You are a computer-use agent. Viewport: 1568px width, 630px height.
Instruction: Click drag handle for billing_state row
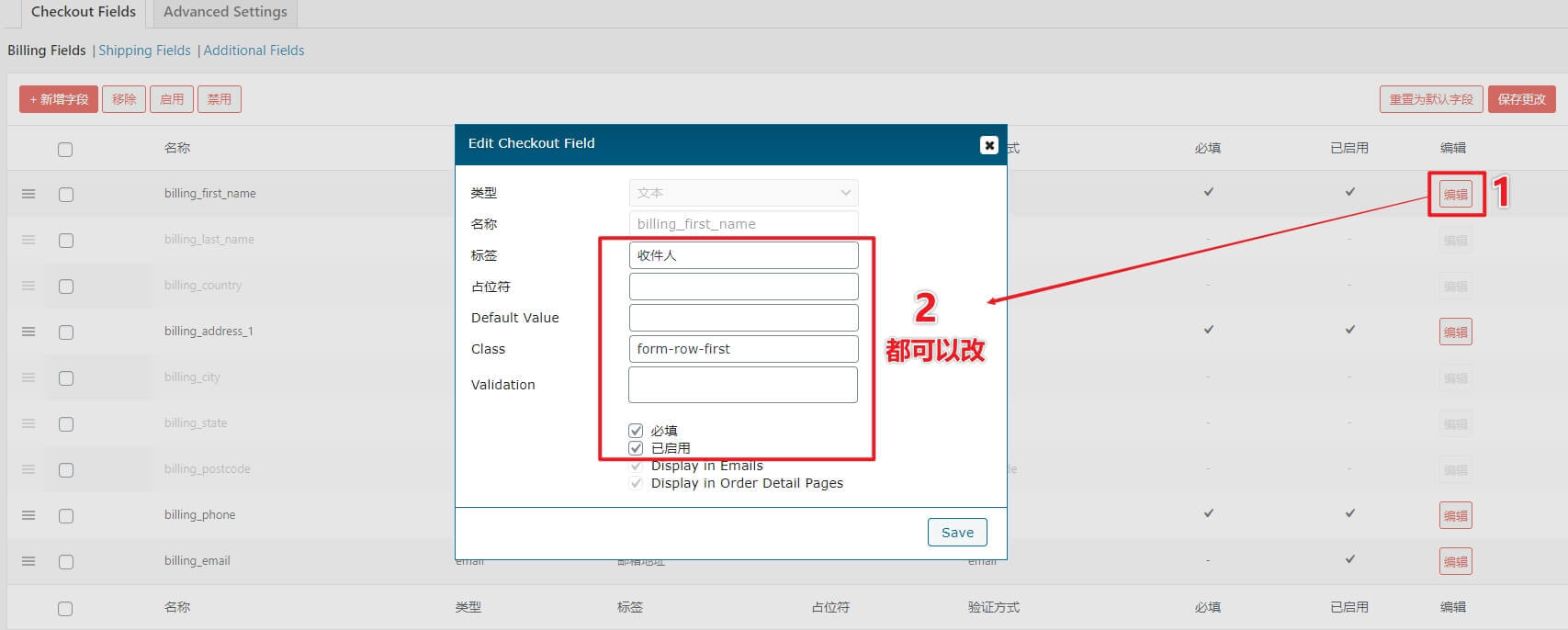pyautogui.click(x=28, y=423)
